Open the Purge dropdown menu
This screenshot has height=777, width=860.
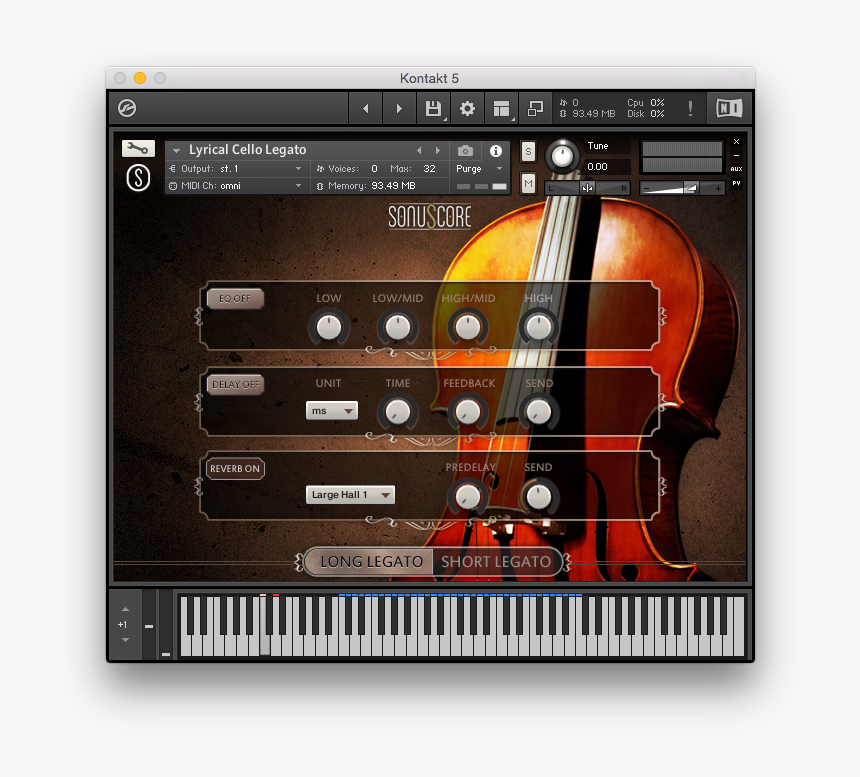(x=479, y=169)
